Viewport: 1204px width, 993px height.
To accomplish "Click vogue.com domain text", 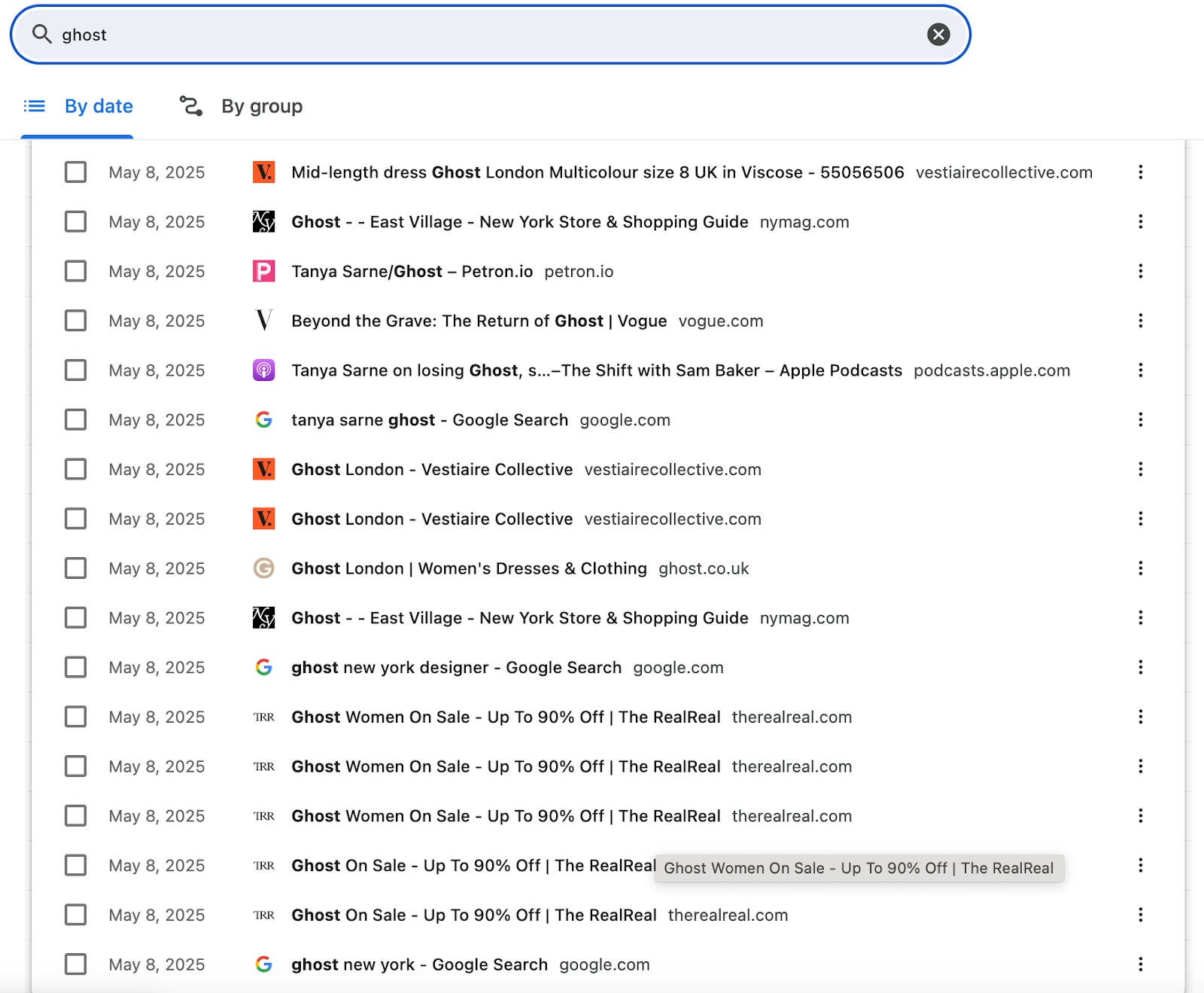I will (x=720, y=321).
